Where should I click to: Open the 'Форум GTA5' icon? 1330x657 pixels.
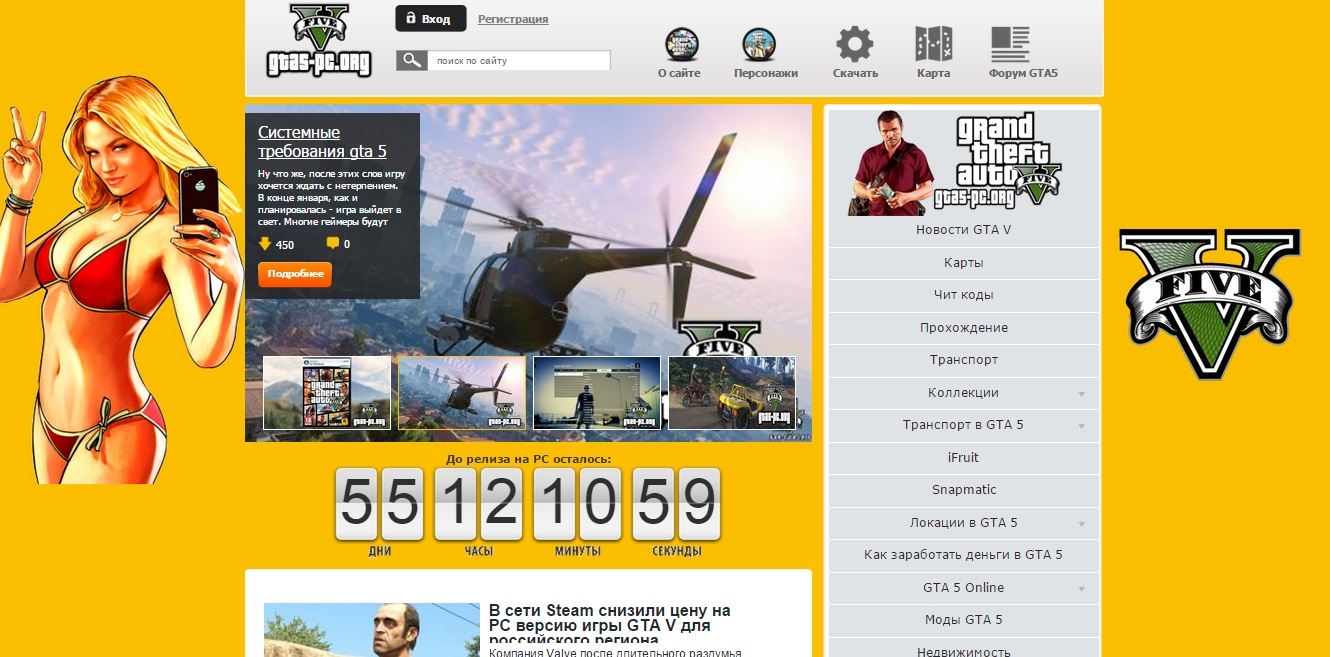pos(1010,44)
